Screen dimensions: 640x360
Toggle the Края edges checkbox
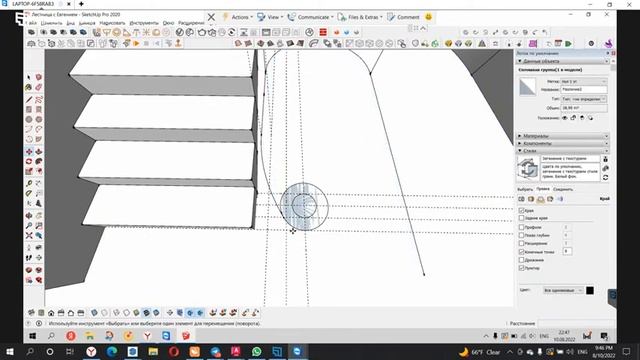(x=521, y=211)
